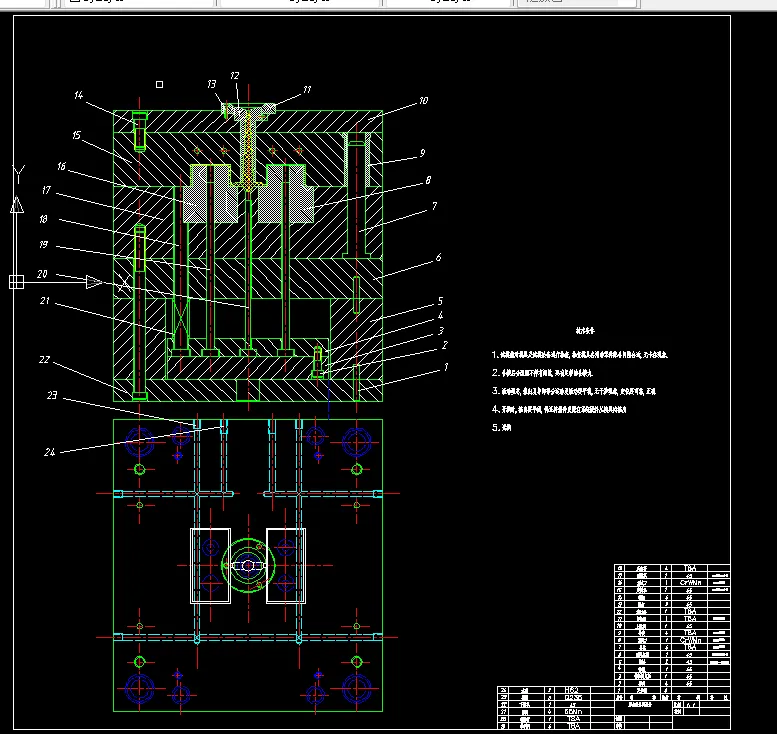
Task: Click part balloon number 19
Action: tap(43, 245)
